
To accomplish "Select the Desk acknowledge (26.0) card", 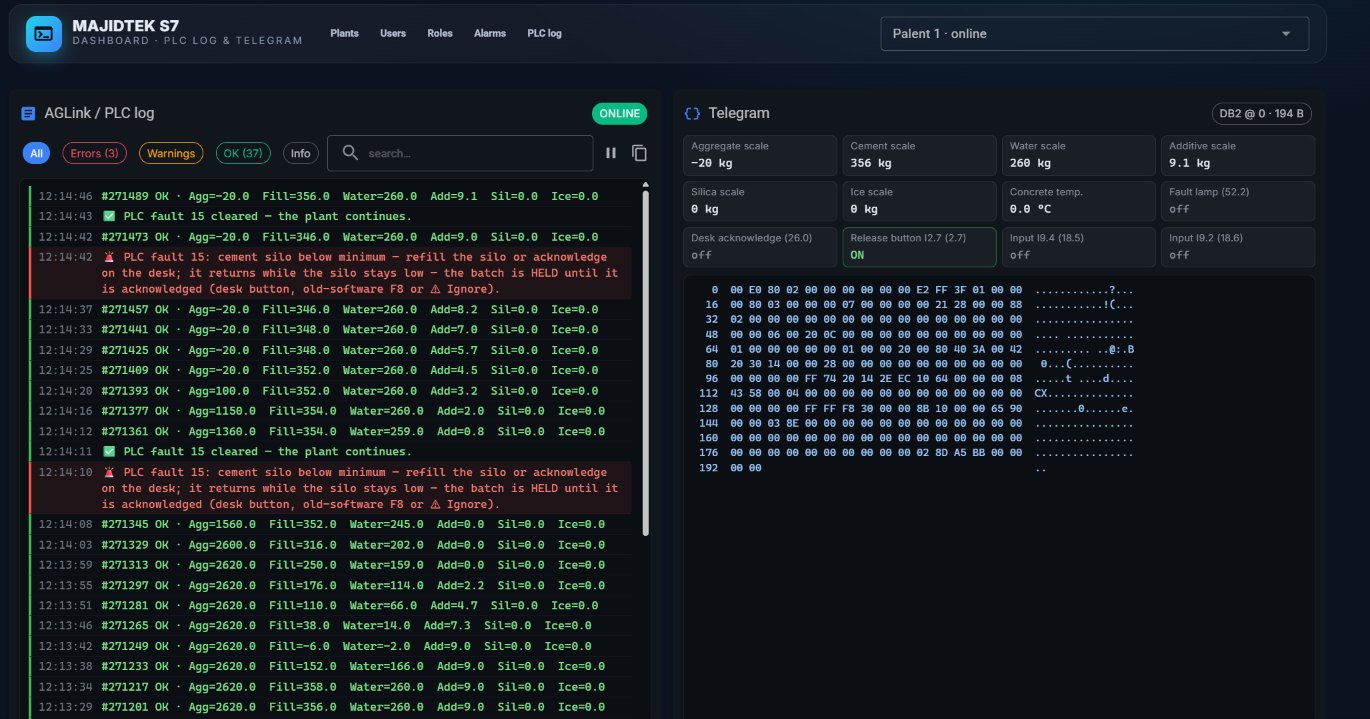I will coord(760,247).
